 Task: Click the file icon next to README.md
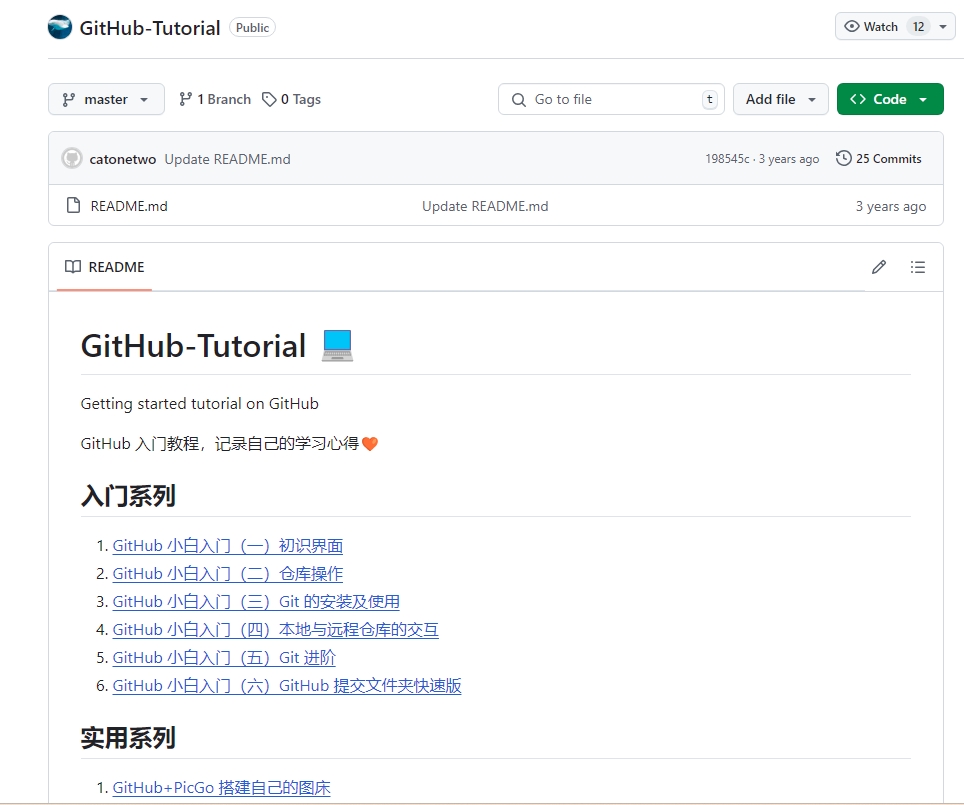pos(73,205)
